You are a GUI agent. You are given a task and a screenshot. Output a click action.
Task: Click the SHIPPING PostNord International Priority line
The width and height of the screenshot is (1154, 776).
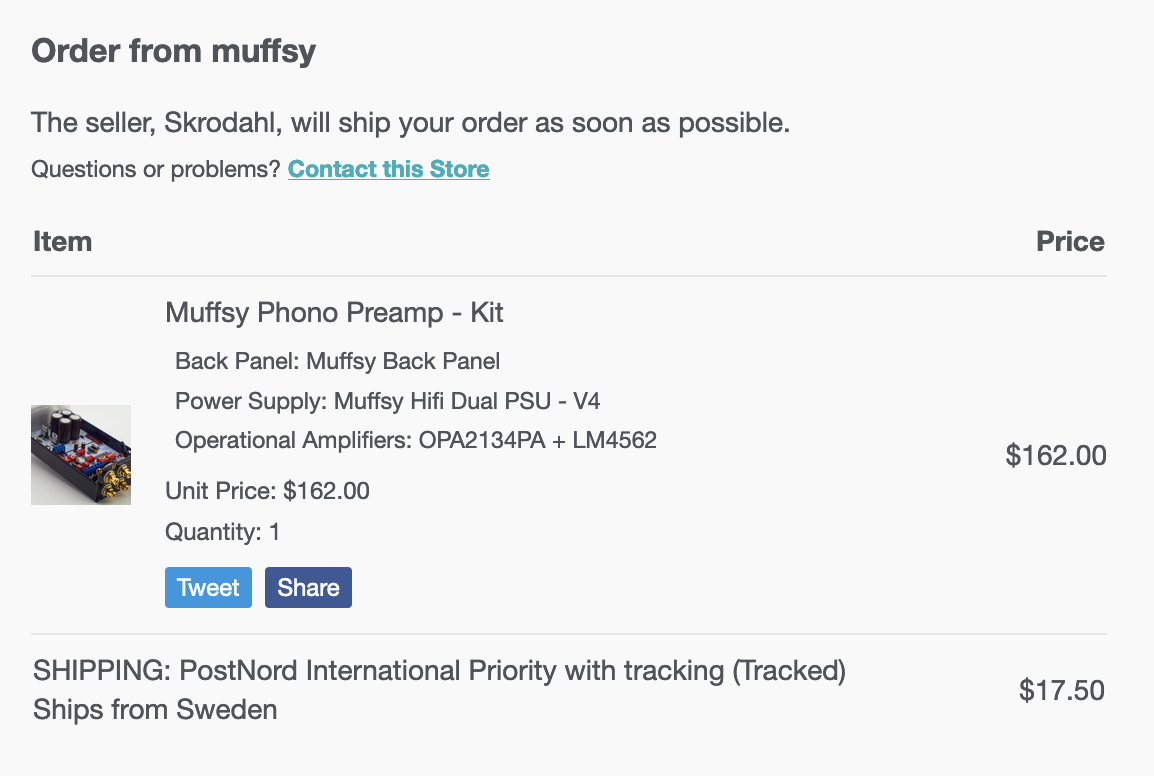tap(439, 671)
